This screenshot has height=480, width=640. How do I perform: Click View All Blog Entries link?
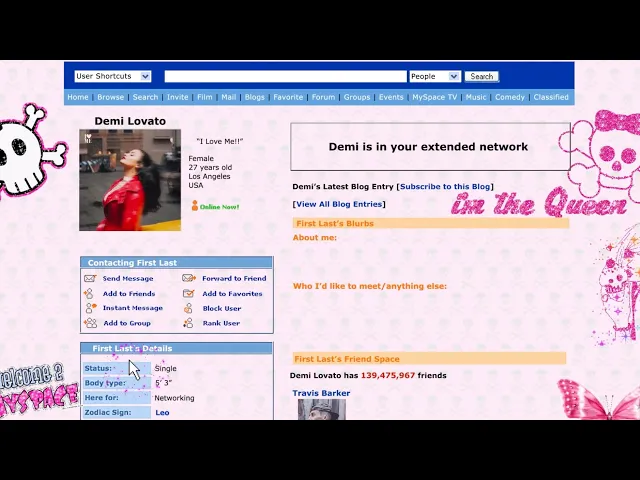click(339, 204)
